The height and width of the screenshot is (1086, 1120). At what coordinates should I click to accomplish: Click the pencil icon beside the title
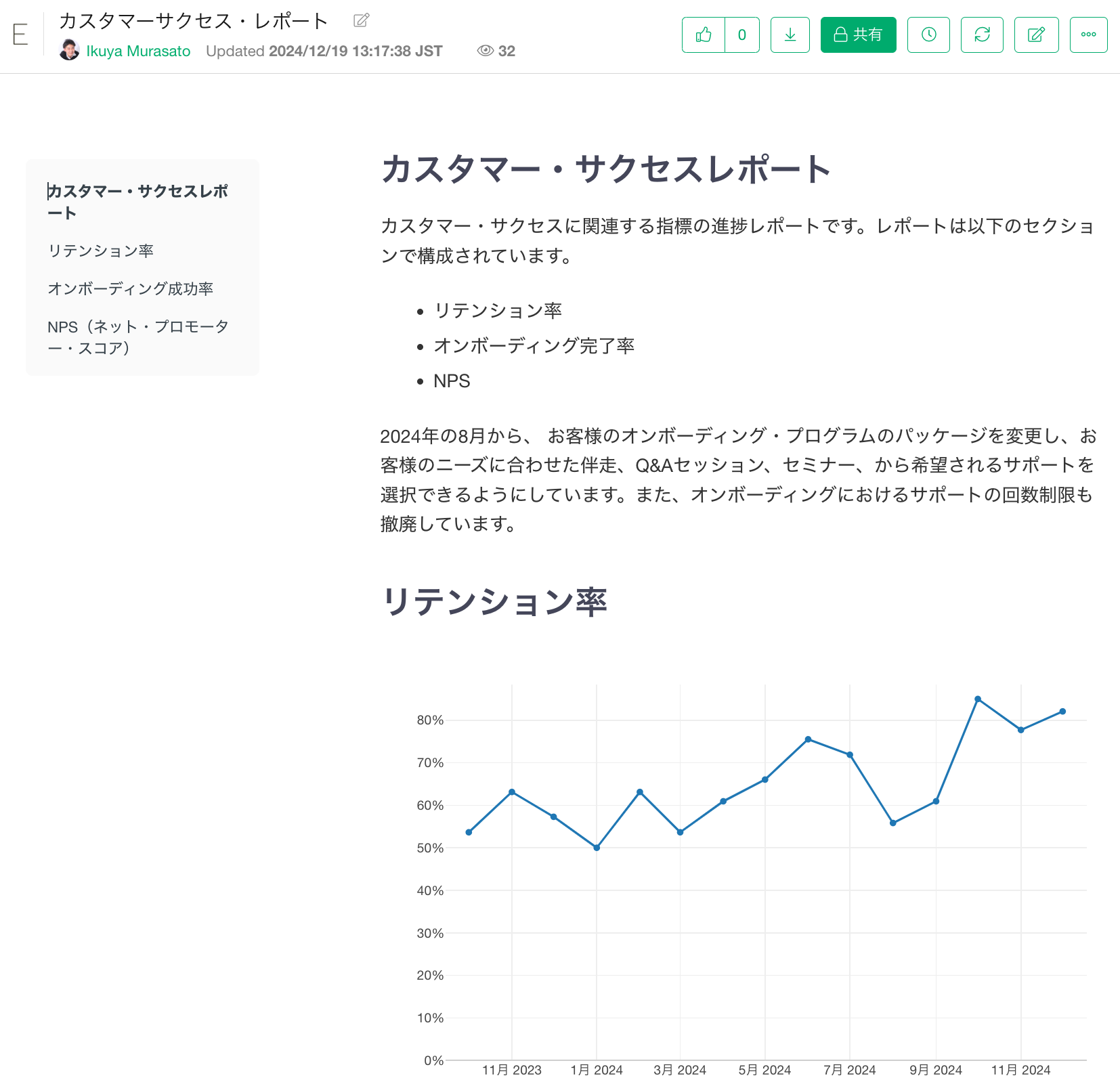[x=362, y=20]
